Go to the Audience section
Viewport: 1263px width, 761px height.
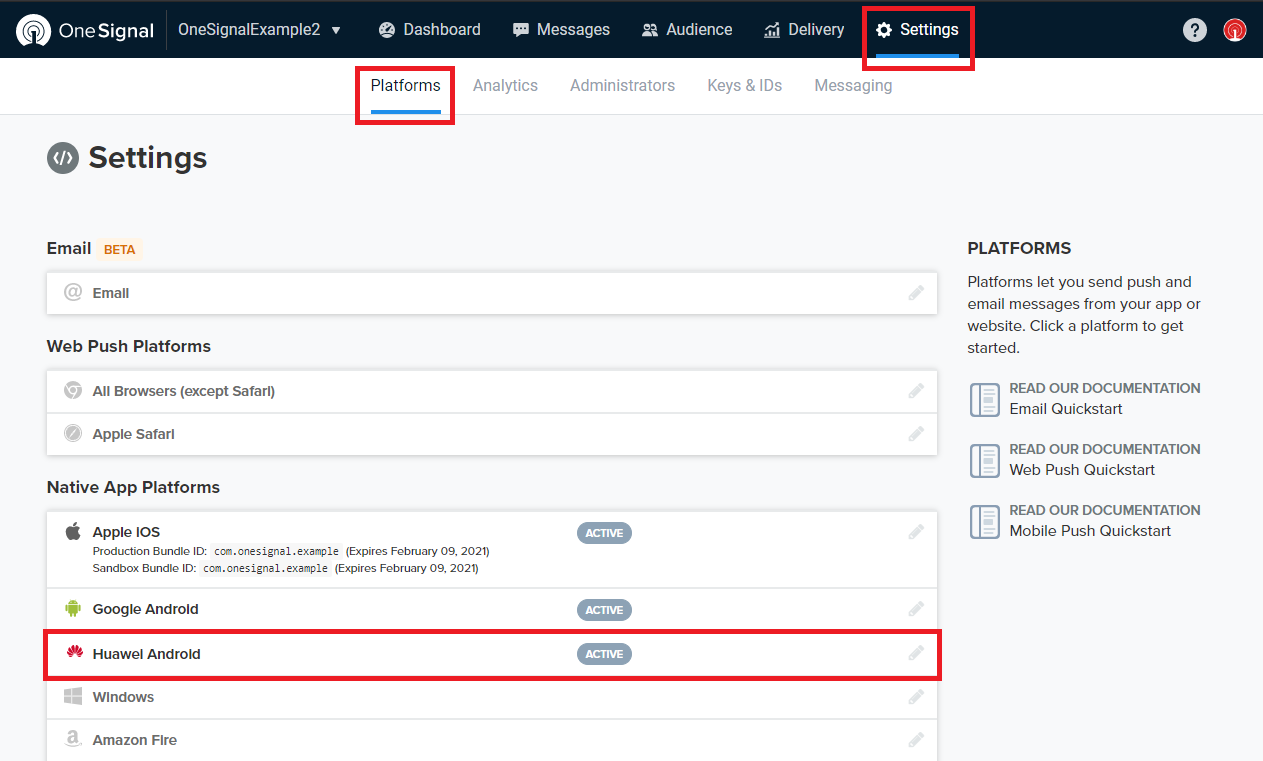pyautogui.click(x=687, y=30)
